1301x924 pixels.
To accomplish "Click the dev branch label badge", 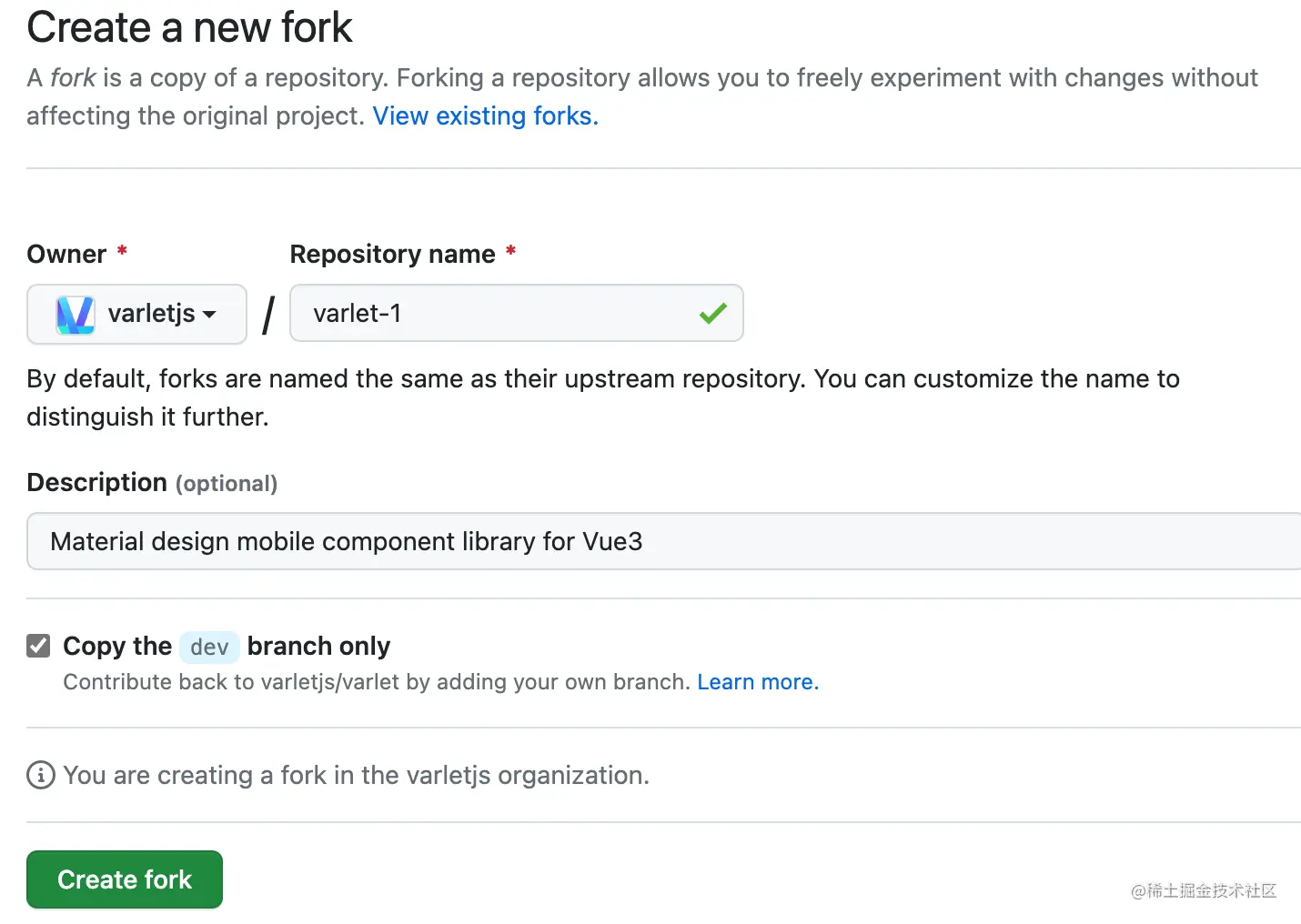I will (x=209, y=647).
